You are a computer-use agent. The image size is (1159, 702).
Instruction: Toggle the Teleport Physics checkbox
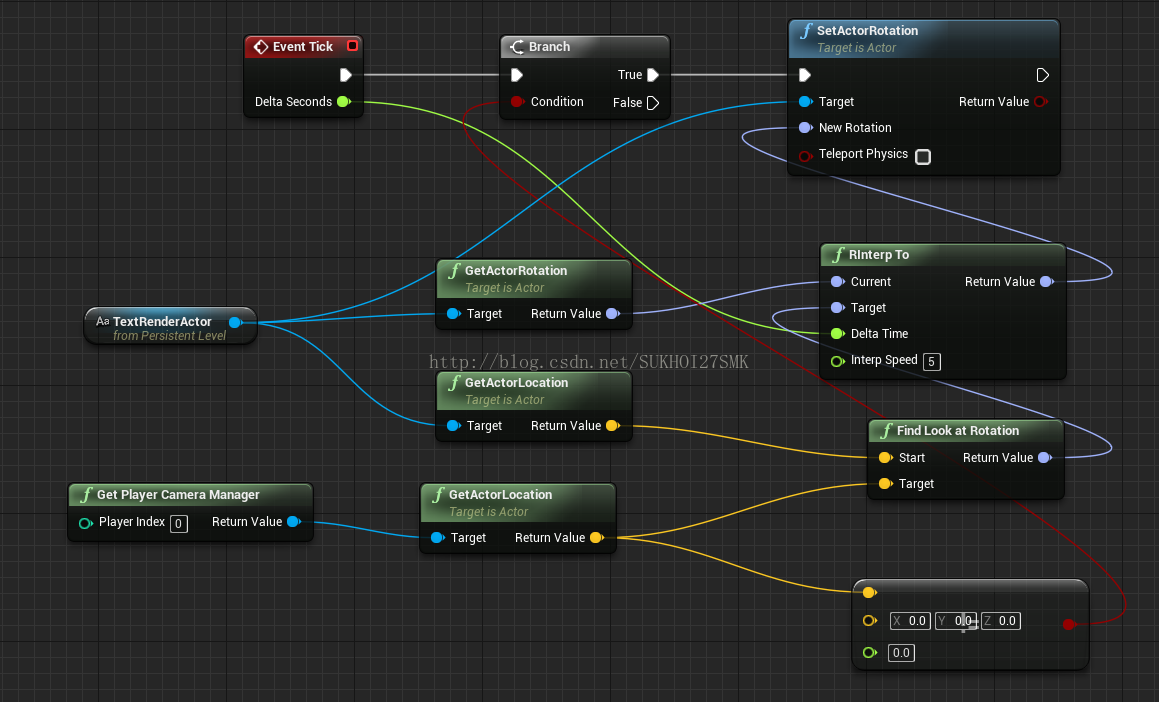click(x=922, y=156)
